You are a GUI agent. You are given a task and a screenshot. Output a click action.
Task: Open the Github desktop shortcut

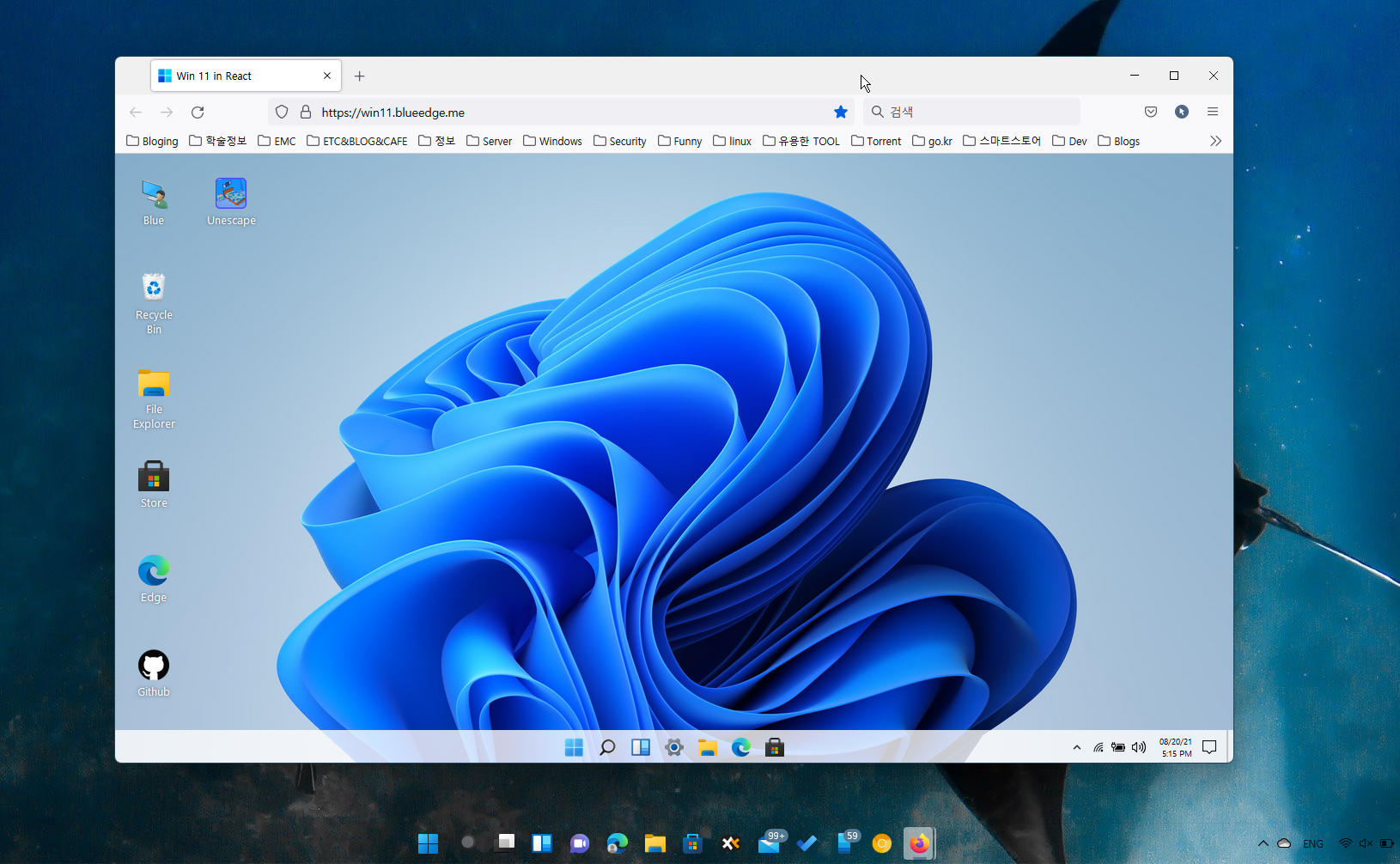coord(154,673)
